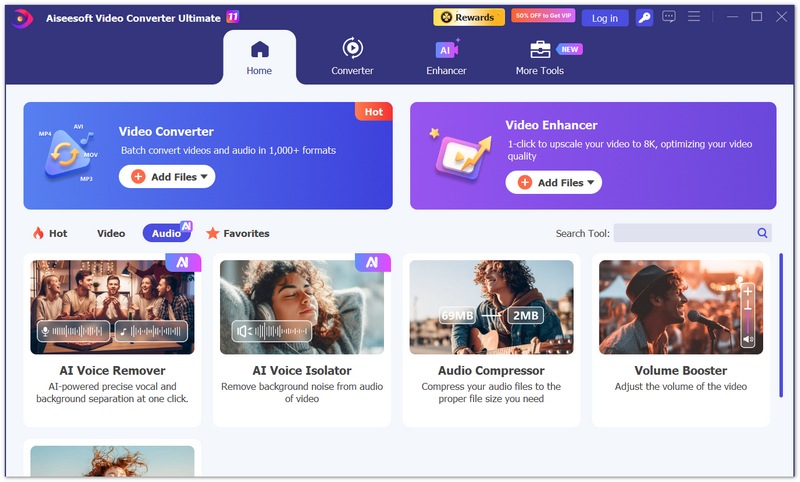Click the Video Enhancer upscale icon
Image resolution: width=800 pixels, height=482 pixels.
[462, 156]
